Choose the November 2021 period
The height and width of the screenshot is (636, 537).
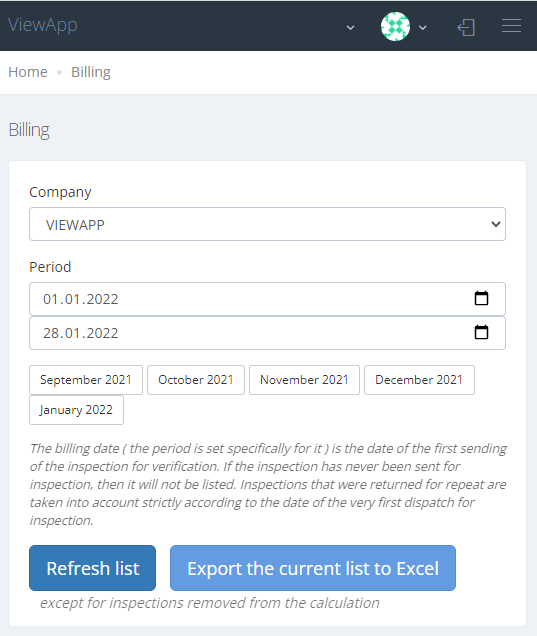pyautogui.click(x=304, y=380)
